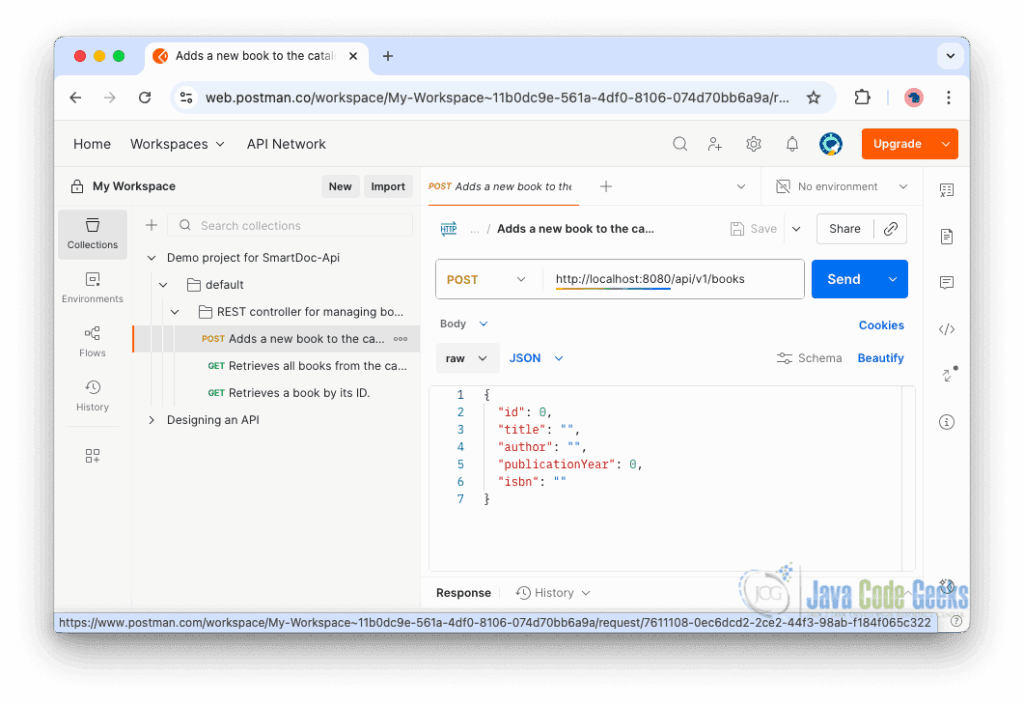1024x704 pixels.
Task: Select the Adds a new book browser tab
Action: coord(256,56)
